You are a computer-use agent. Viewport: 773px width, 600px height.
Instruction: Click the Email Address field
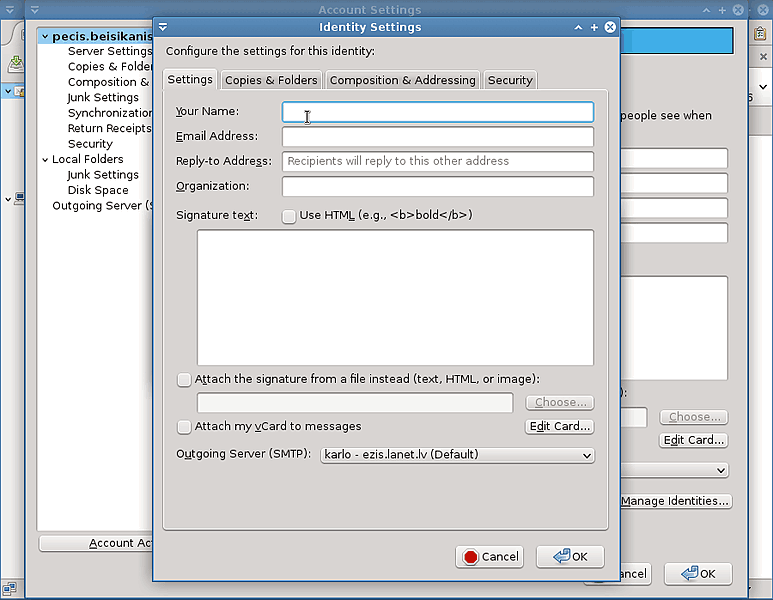tap(438, 137)
